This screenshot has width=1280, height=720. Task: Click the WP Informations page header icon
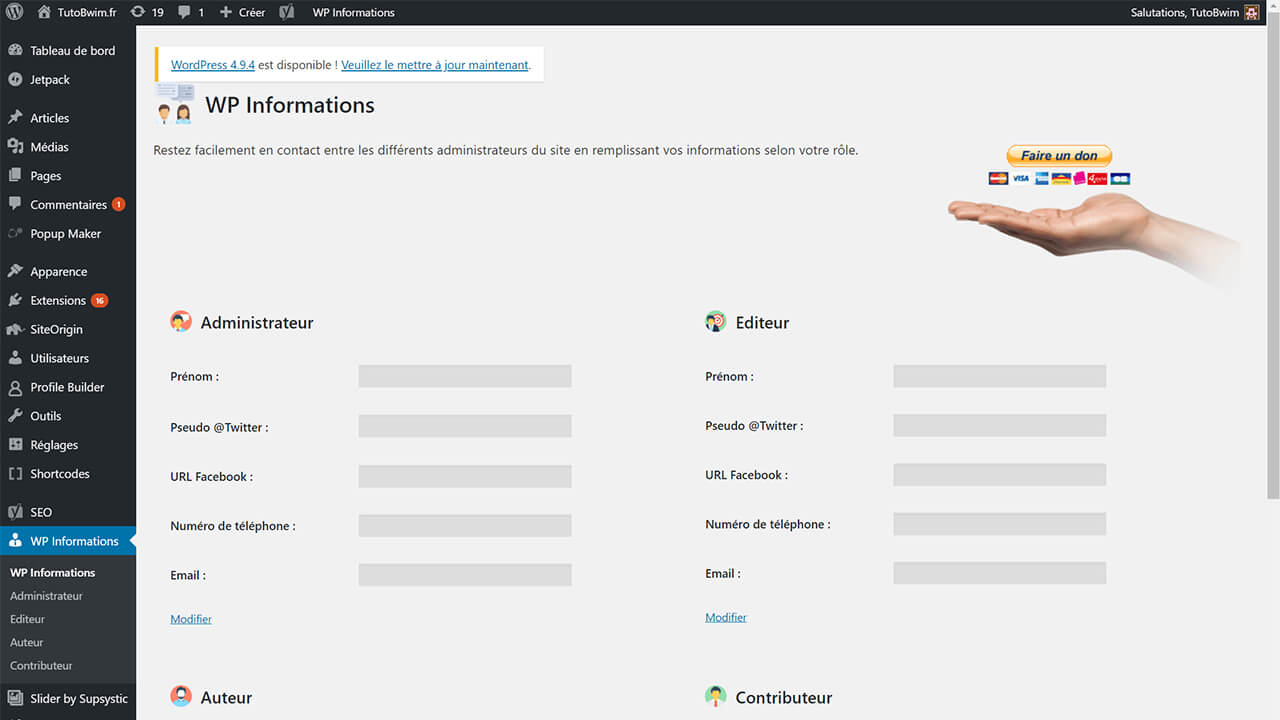tap(175, 103)
